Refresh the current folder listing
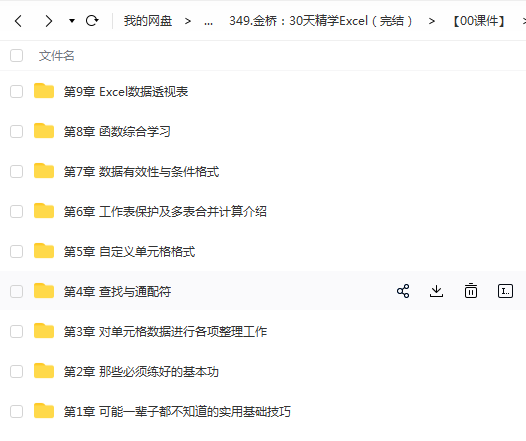The width and height of the screenshot is (526, 441). 92,21
